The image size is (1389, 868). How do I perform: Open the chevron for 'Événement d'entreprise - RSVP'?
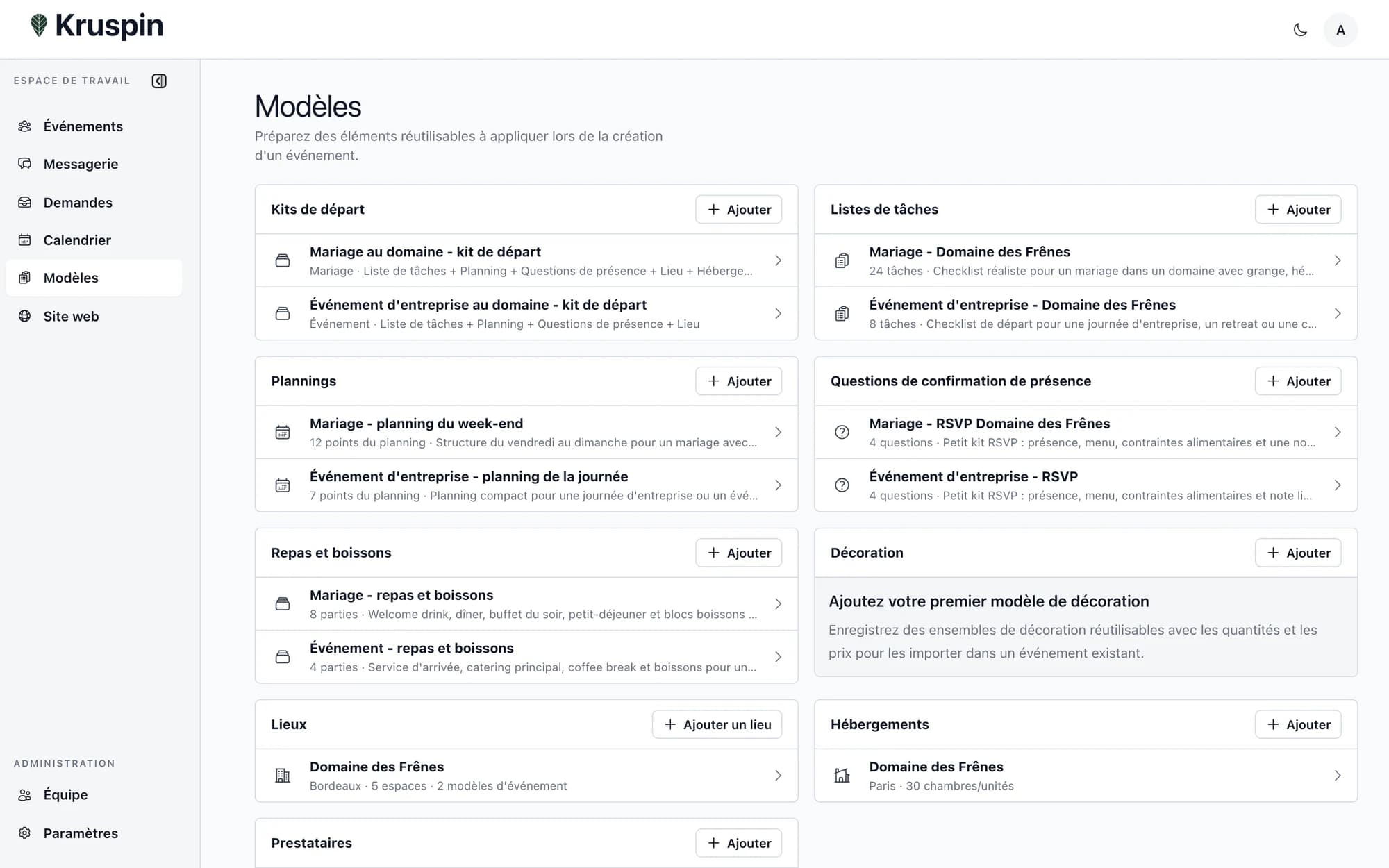(1338, 485)
